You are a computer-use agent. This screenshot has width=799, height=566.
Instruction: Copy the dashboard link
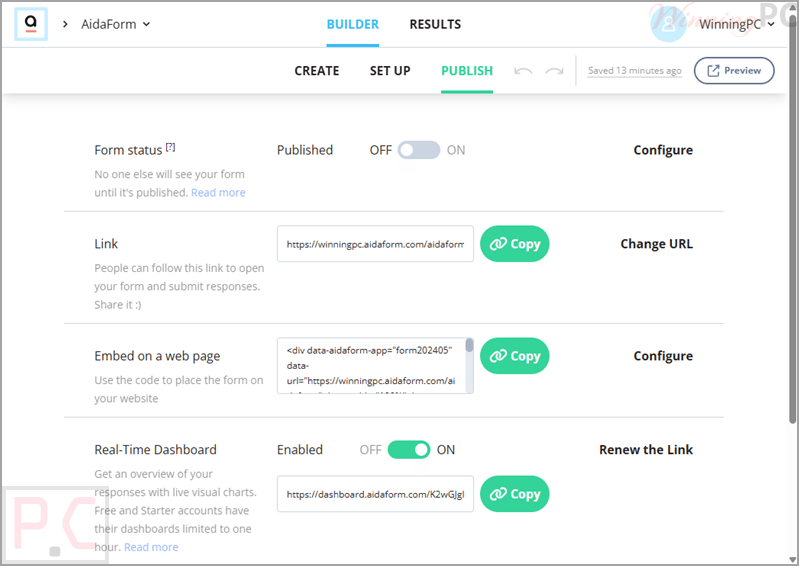tap(515, 494)
